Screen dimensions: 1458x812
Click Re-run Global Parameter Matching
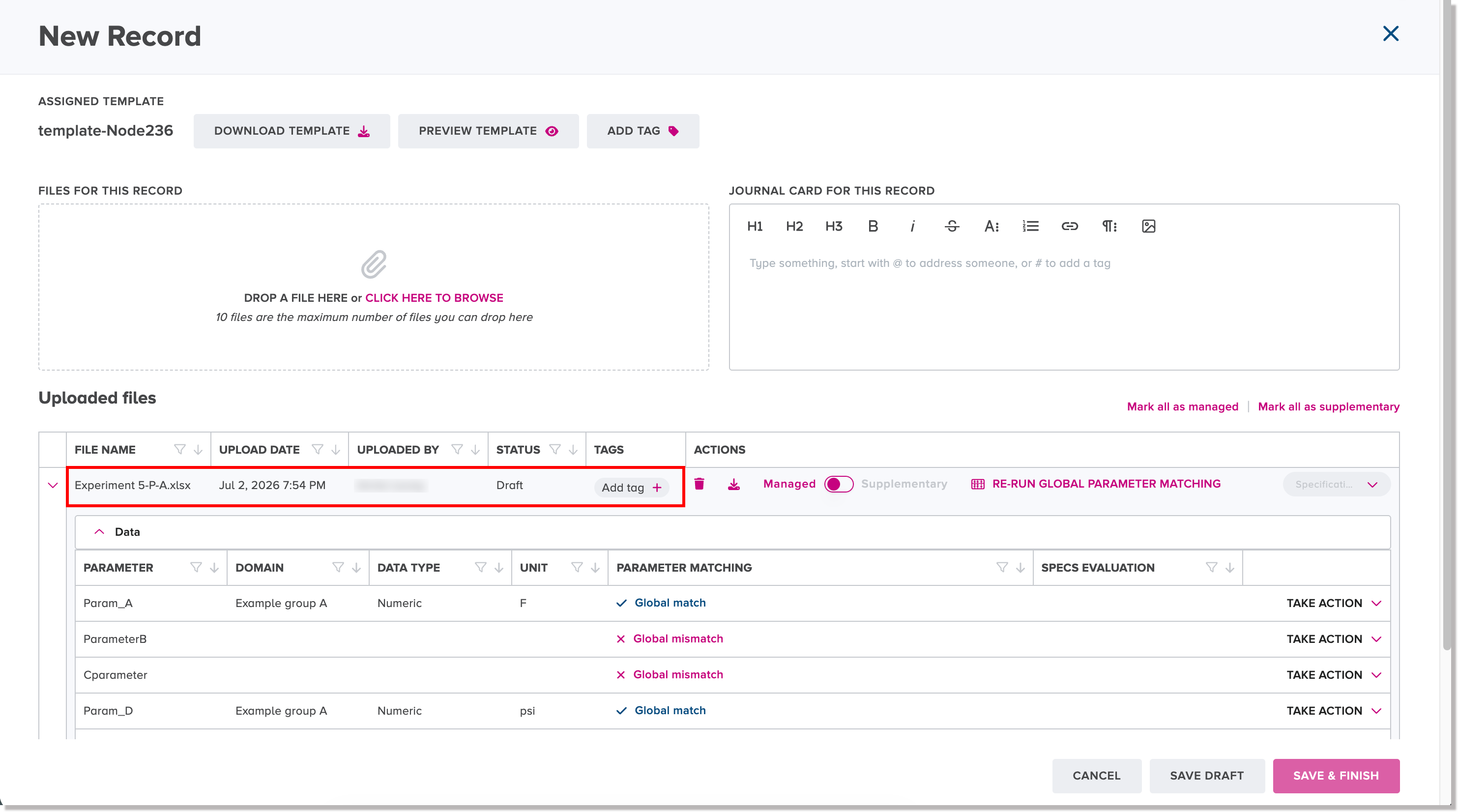point(1096,484)
